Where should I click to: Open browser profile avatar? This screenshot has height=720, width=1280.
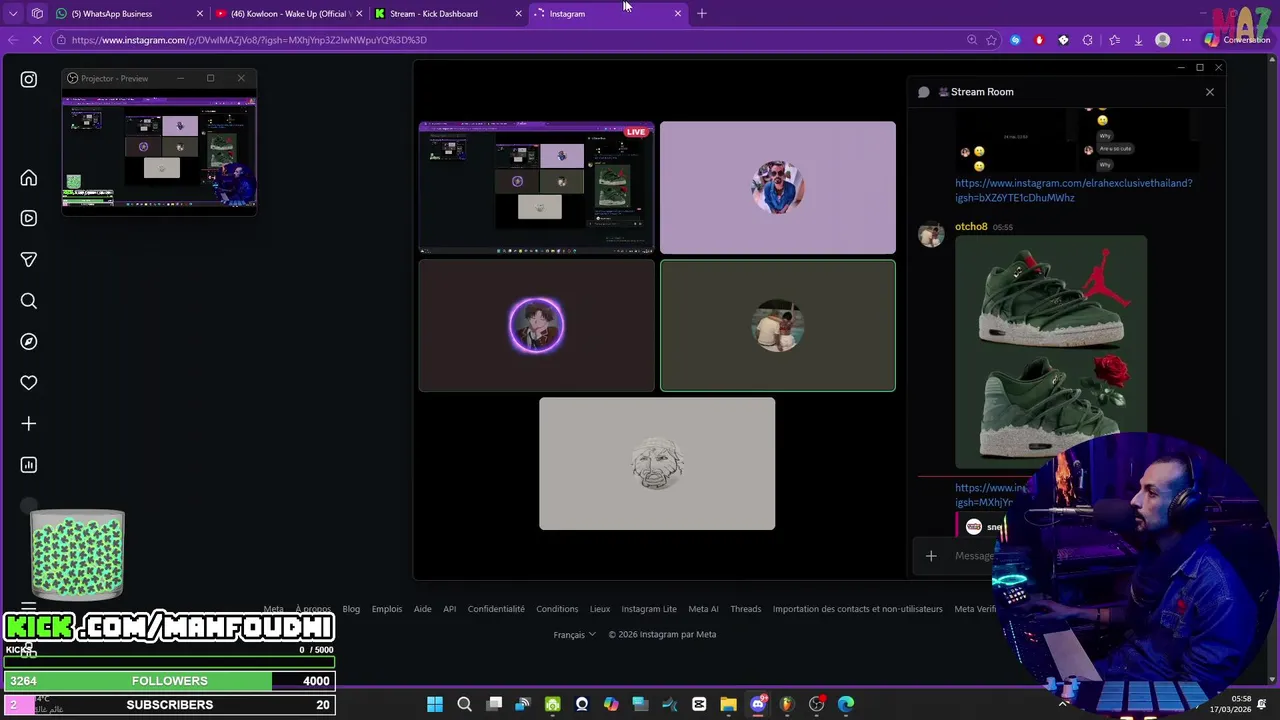1162,40
